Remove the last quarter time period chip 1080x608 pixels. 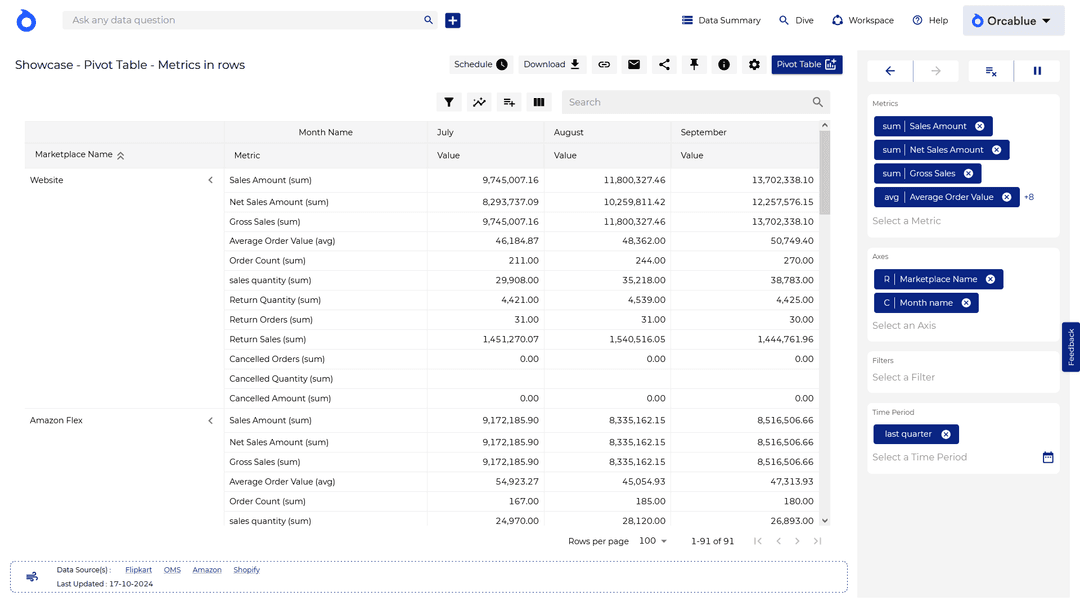[944, 434]
